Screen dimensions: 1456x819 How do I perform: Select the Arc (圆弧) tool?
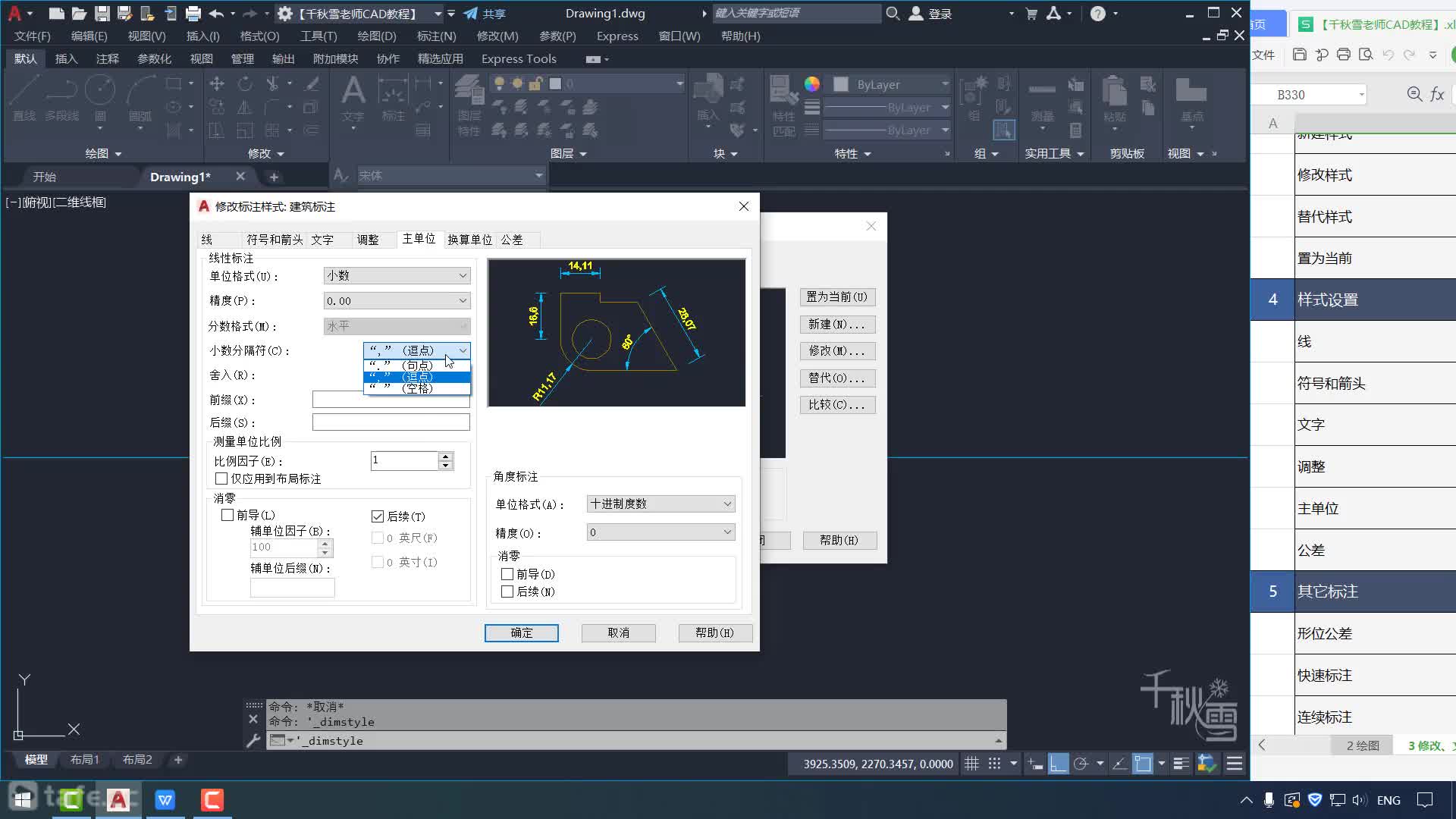[x=140, y=99]
